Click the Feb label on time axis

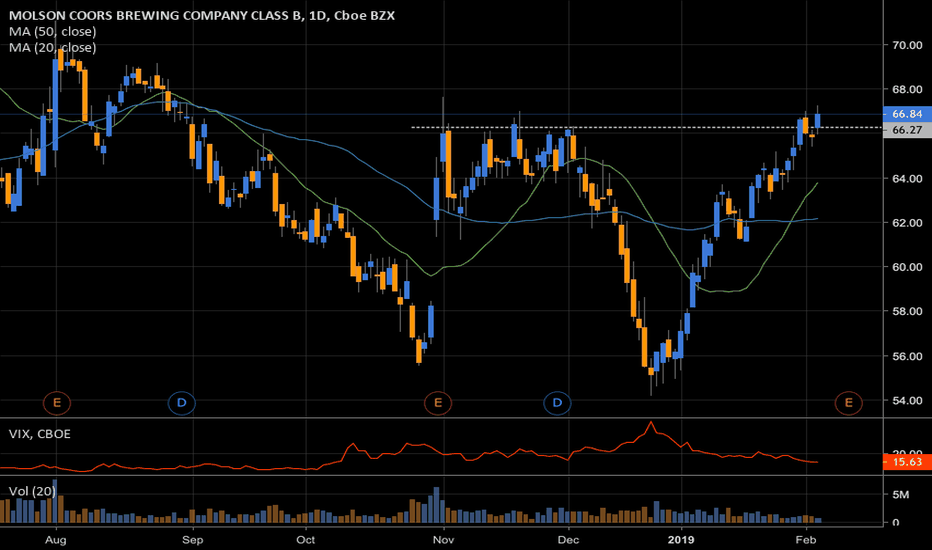click(806, 540)
